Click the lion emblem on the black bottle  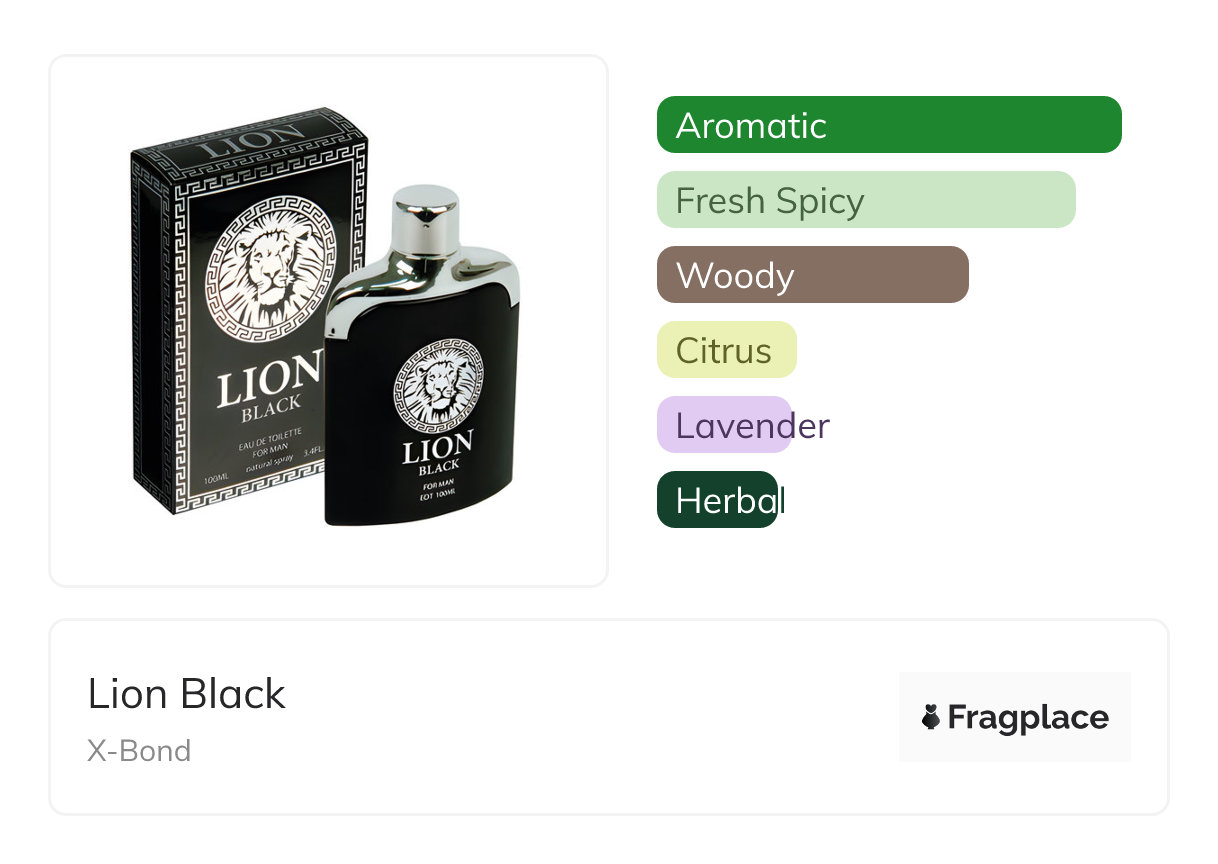click(x=435, y=385)
